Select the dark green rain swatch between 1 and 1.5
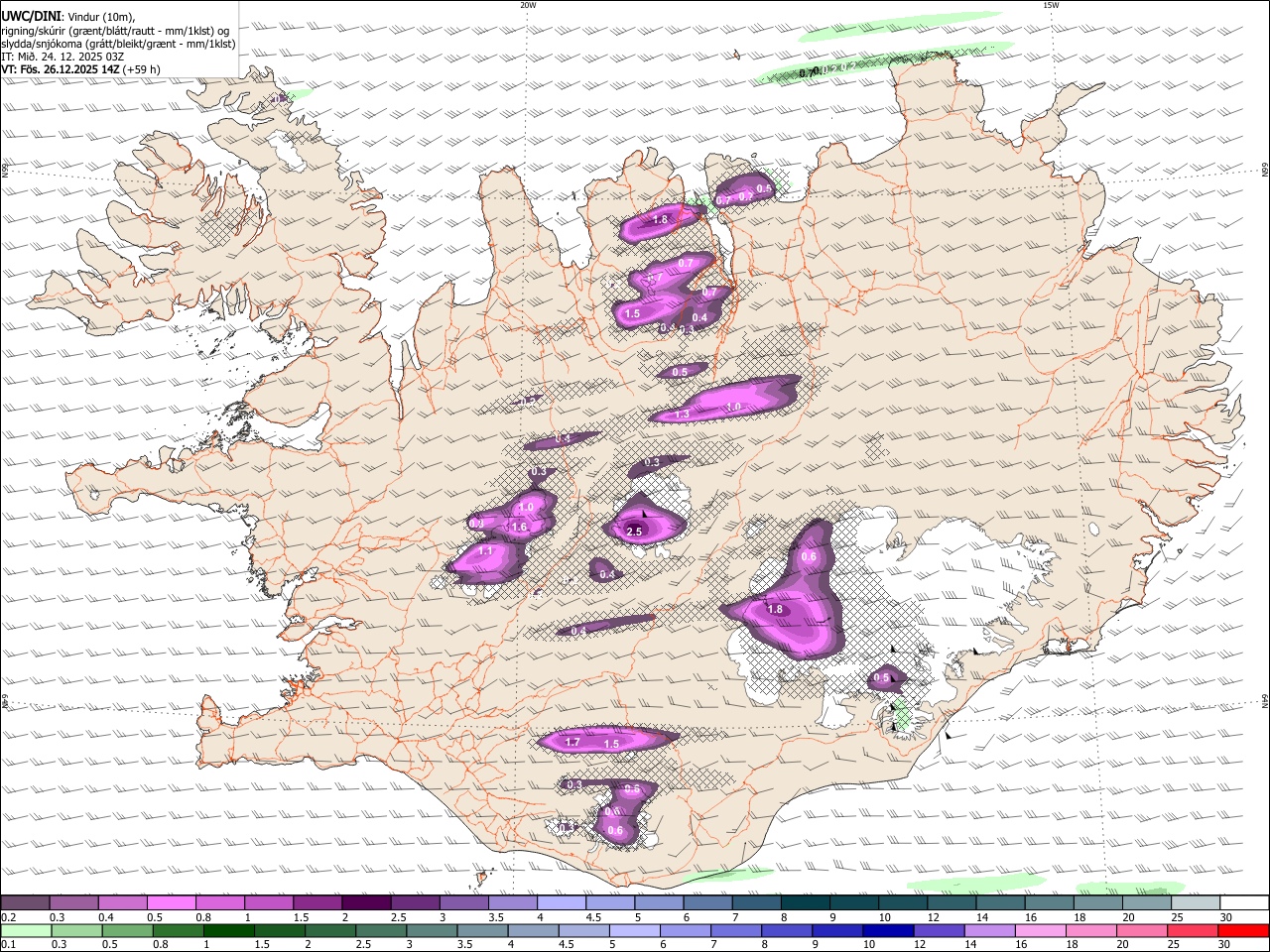1270x952 pixels. pyautogui.click(x=228, y=930)
